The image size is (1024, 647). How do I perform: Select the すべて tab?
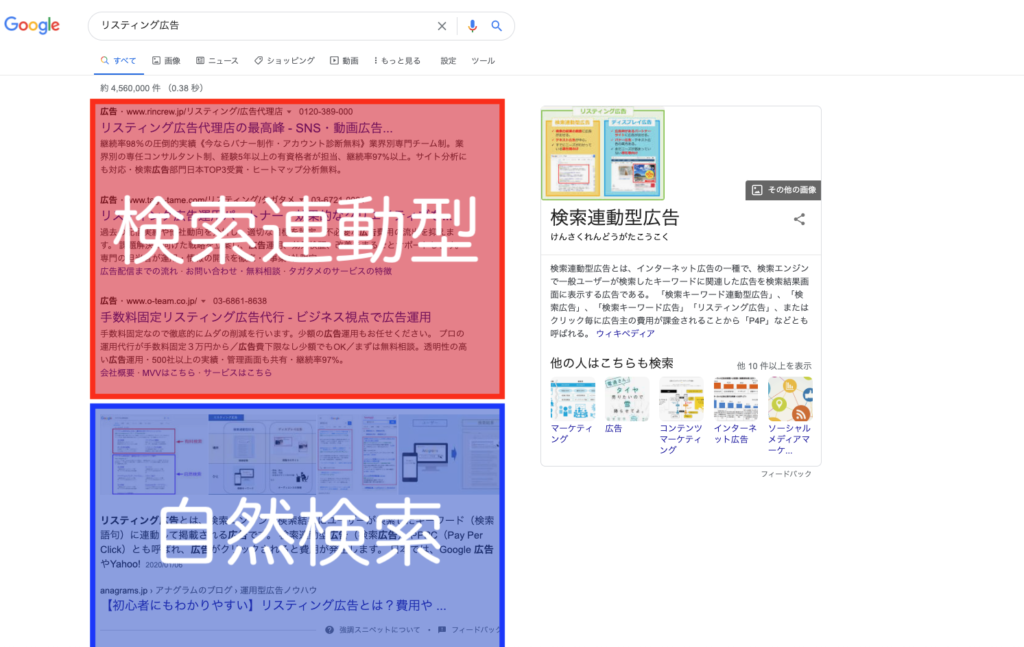click(x=118, y=61)
